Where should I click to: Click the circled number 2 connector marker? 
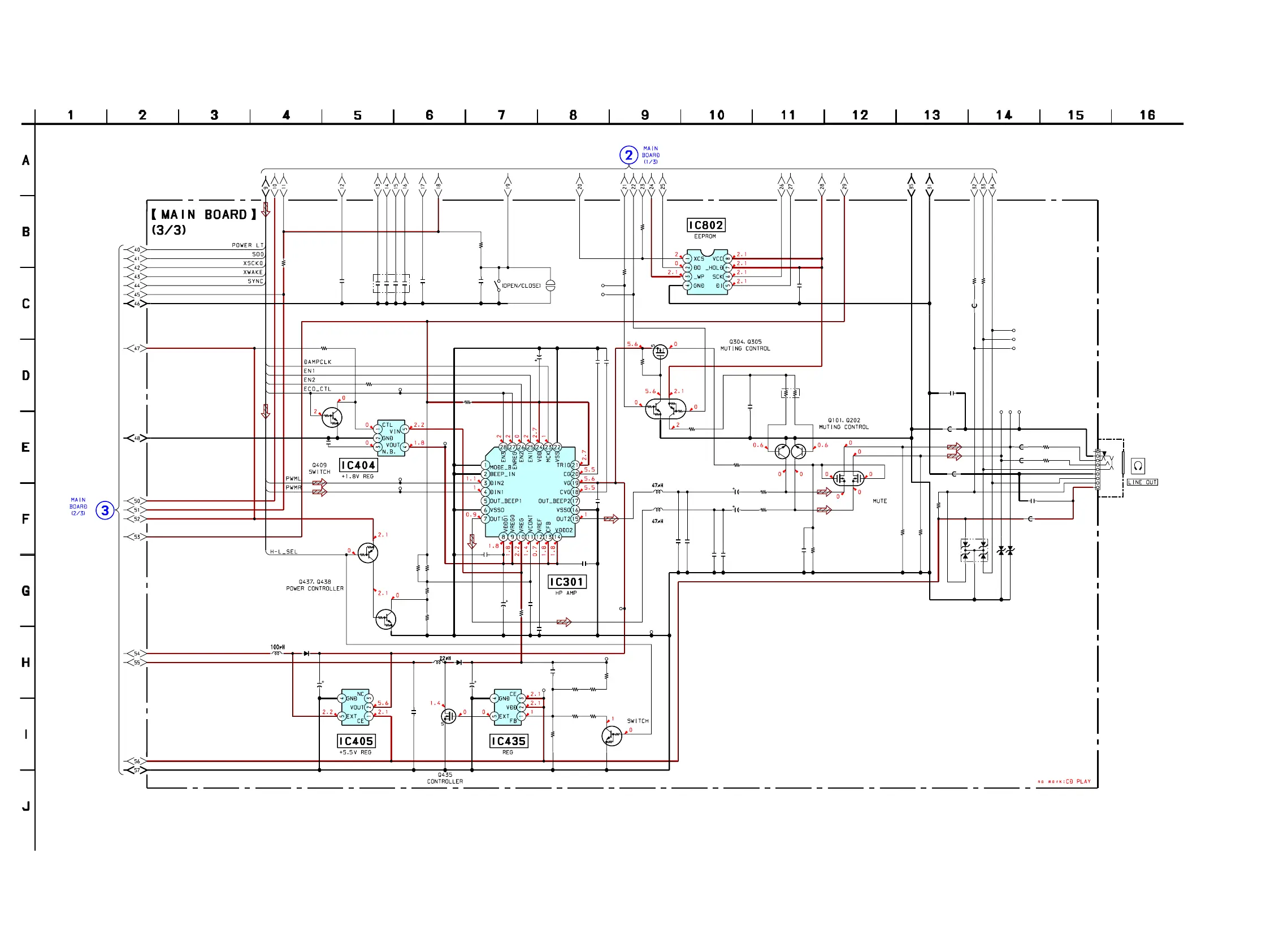tap(628, 155)
